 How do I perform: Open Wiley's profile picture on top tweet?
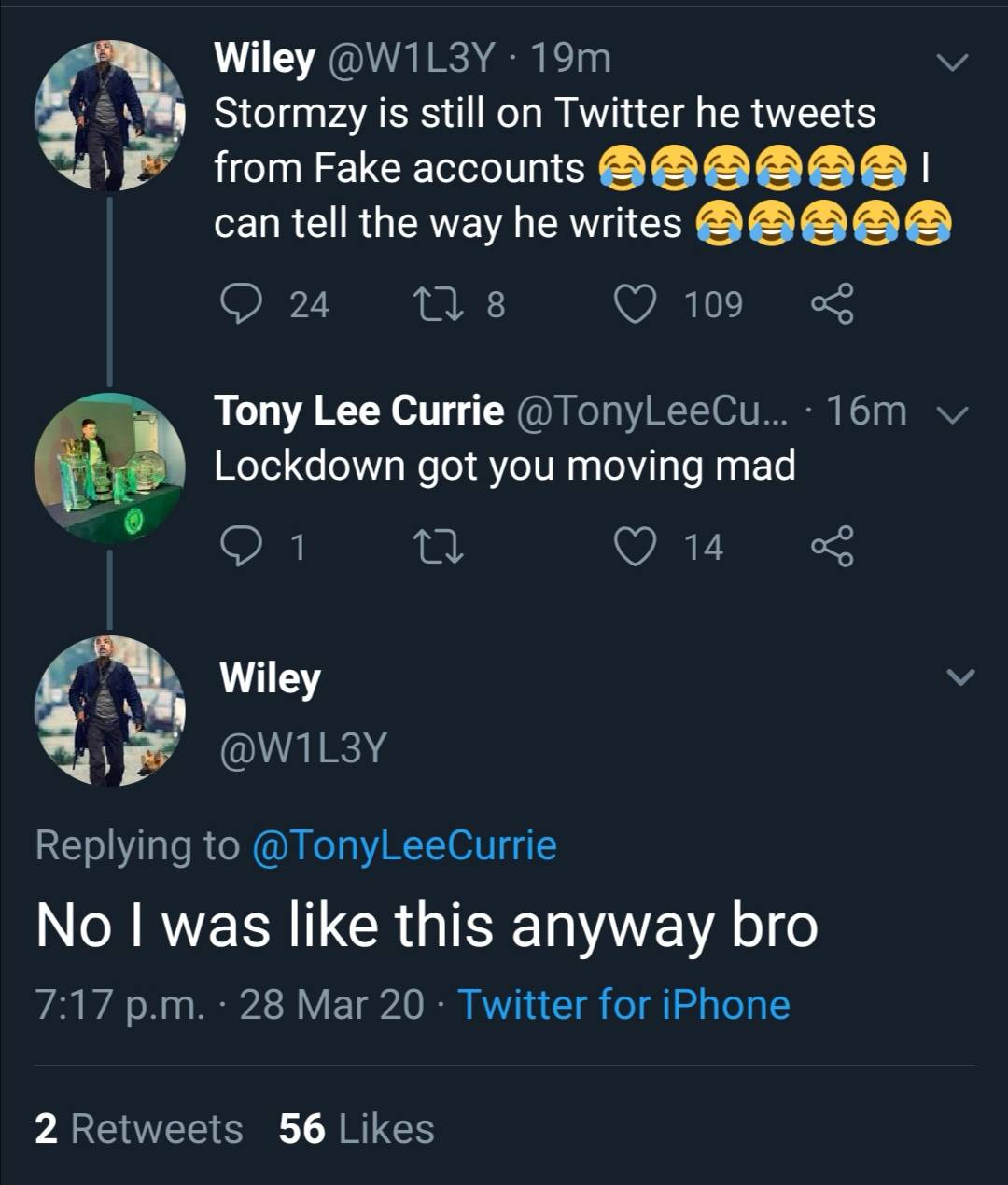(x=110, y=116)
